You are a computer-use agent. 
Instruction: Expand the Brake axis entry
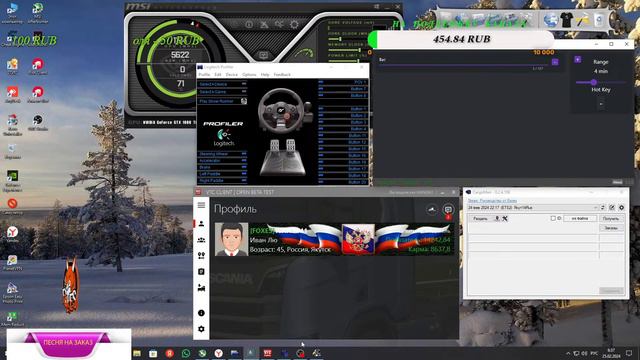coord(222,167)
